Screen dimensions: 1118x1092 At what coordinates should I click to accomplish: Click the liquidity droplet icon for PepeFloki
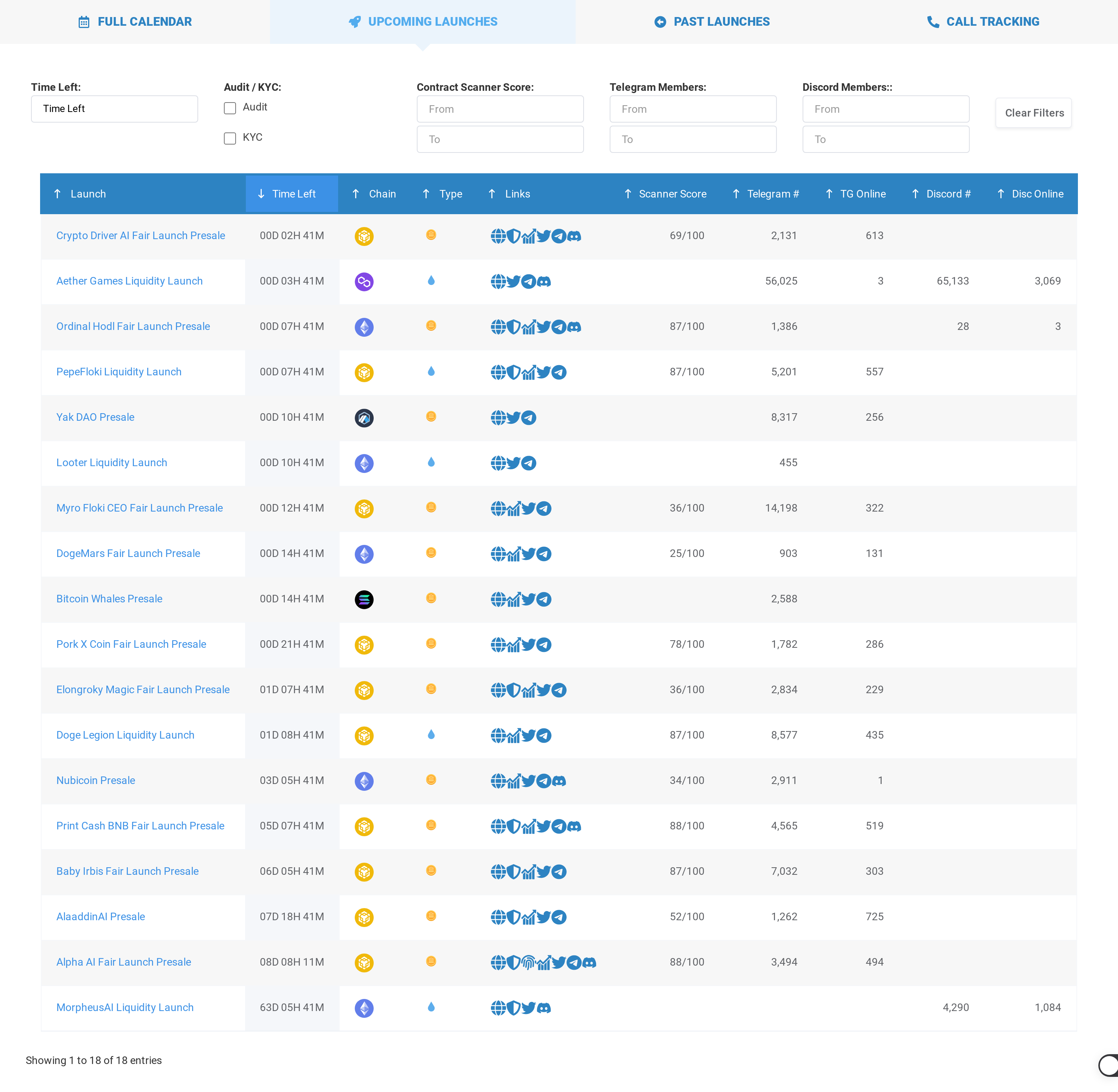[x=431, y=372]
